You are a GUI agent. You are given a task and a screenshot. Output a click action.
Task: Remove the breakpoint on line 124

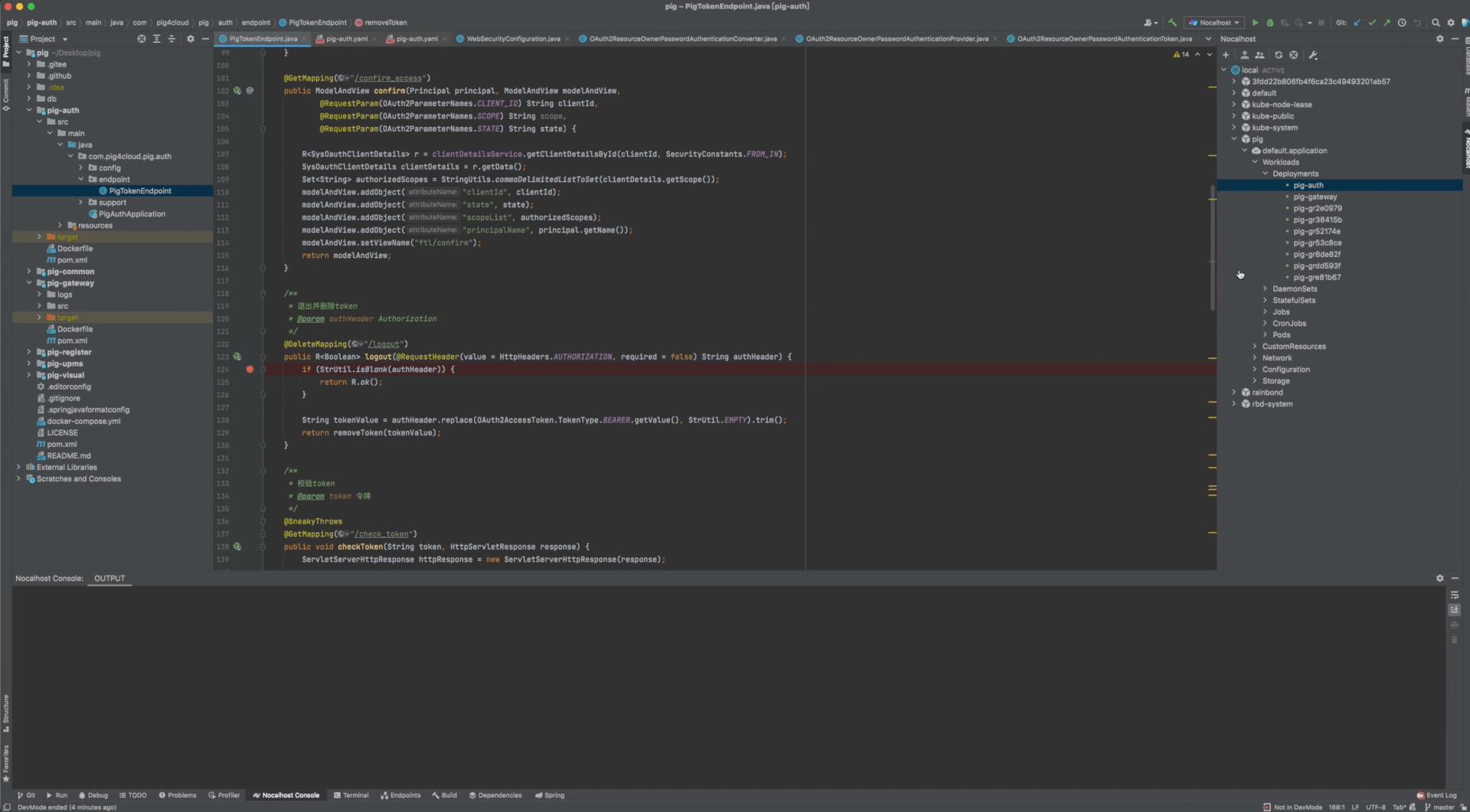coord(250,370)
